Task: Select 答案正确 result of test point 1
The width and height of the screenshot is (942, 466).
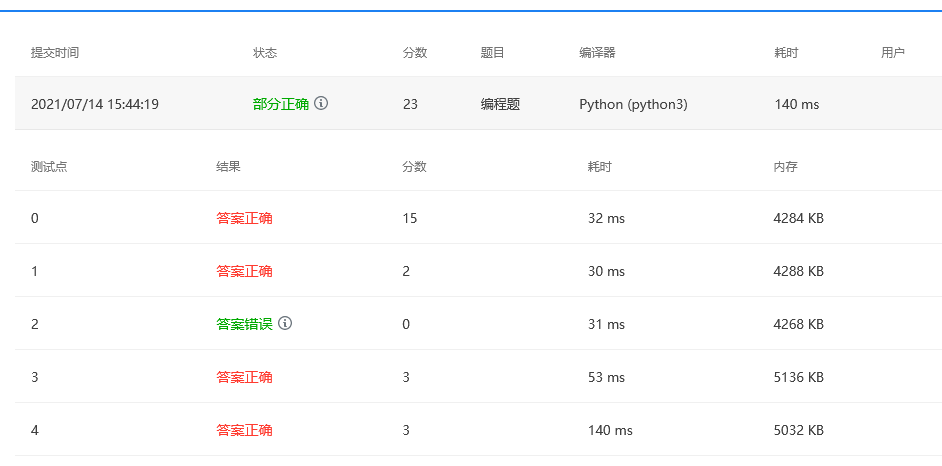Action: click(245, 271)
